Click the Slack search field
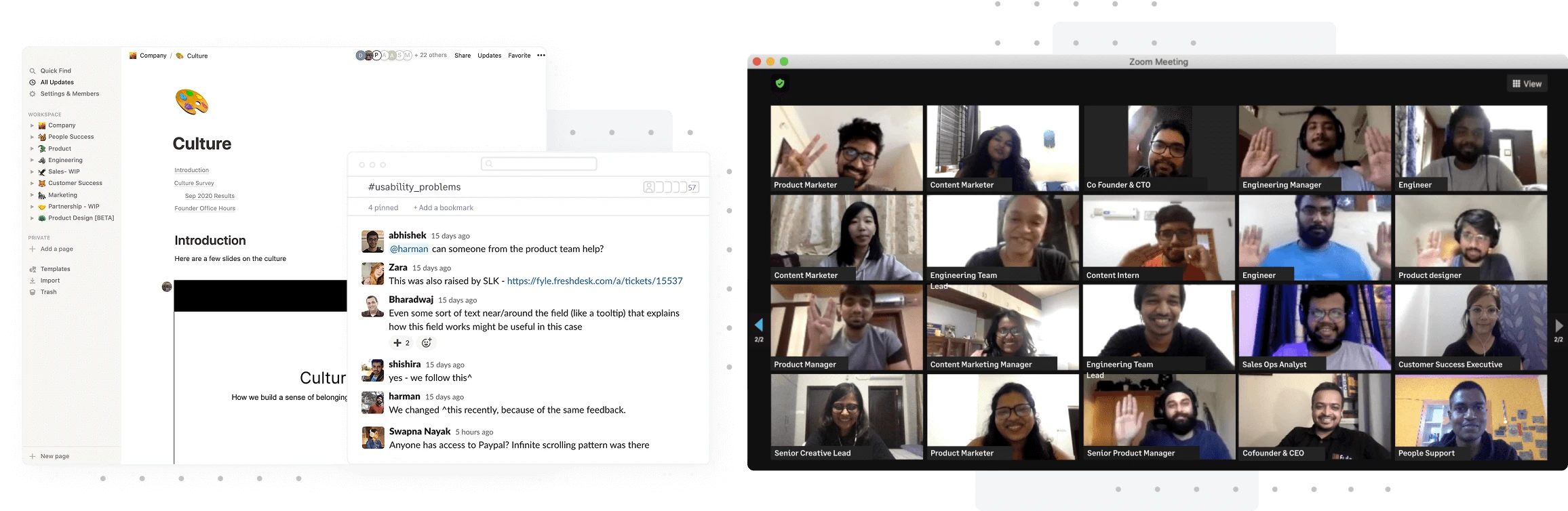Screen dimensions: 1568x511 [x=539, y=164]
